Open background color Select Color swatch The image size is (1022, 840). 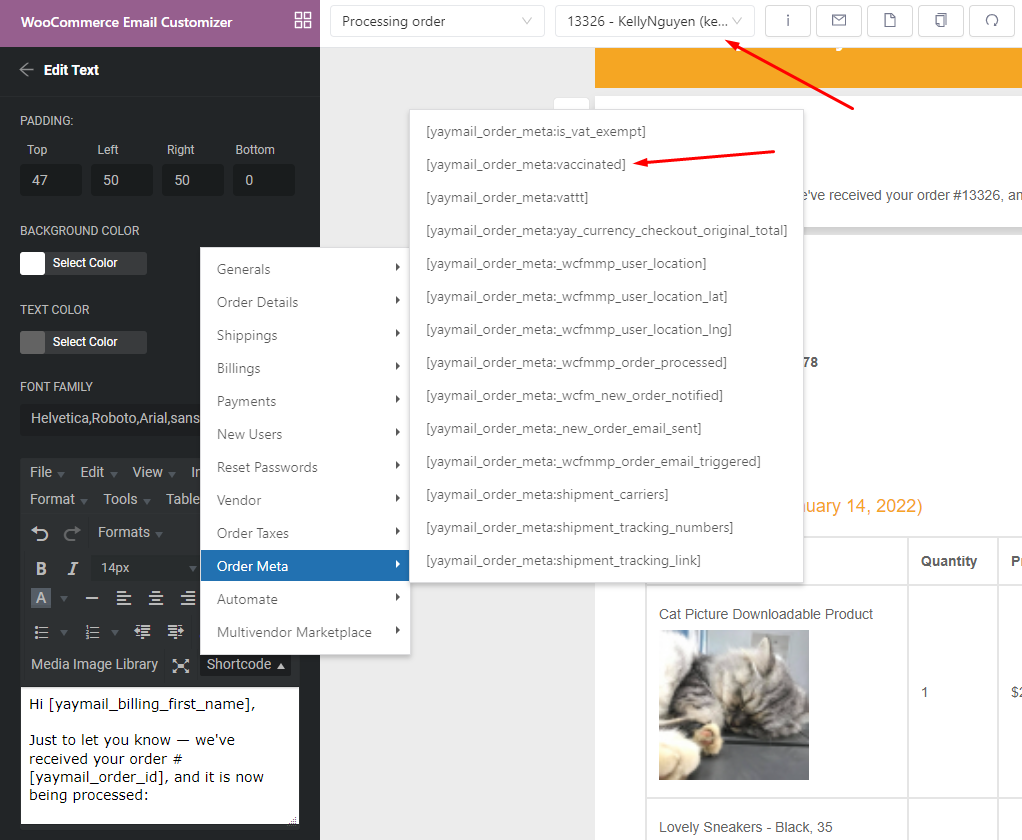point(83,263)
